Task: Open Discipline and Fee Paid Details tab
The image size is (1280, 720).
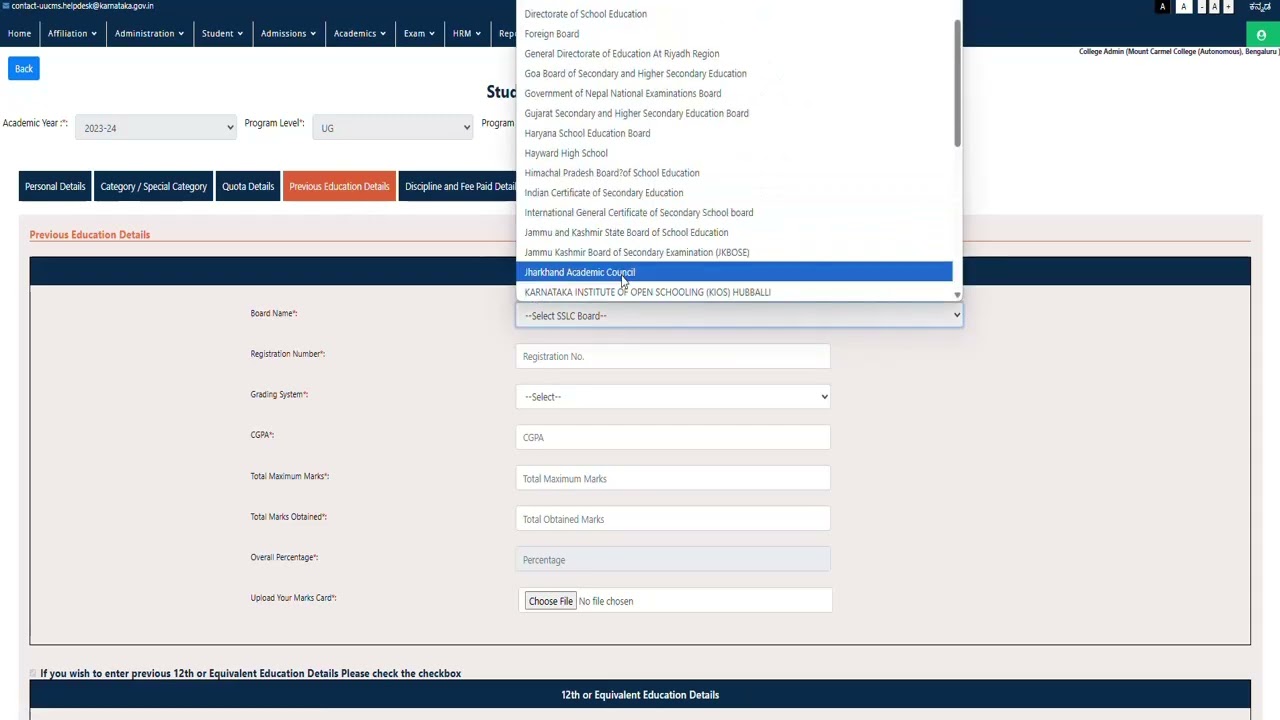Action: (x=458, y=187)
